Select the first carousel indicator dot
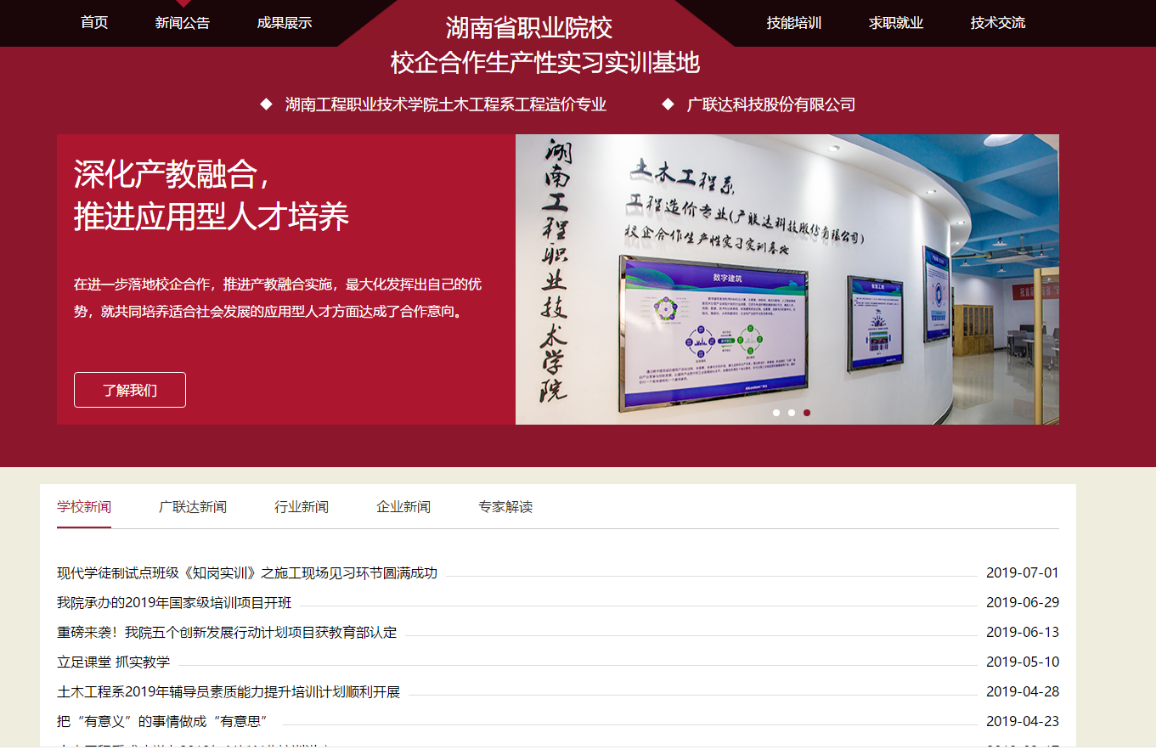 tap(776, 412)
